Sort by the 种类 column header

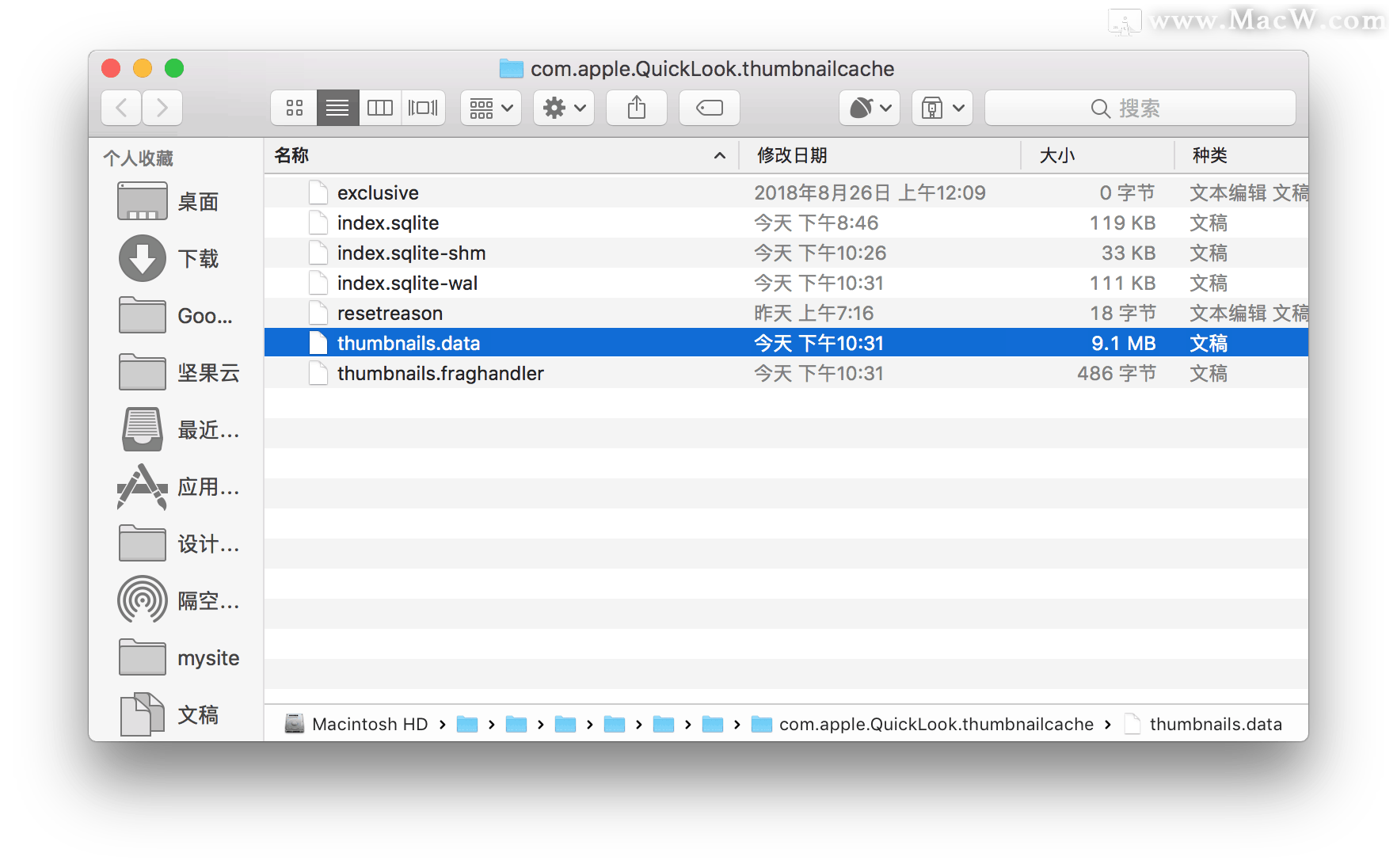coord(1241,155)
